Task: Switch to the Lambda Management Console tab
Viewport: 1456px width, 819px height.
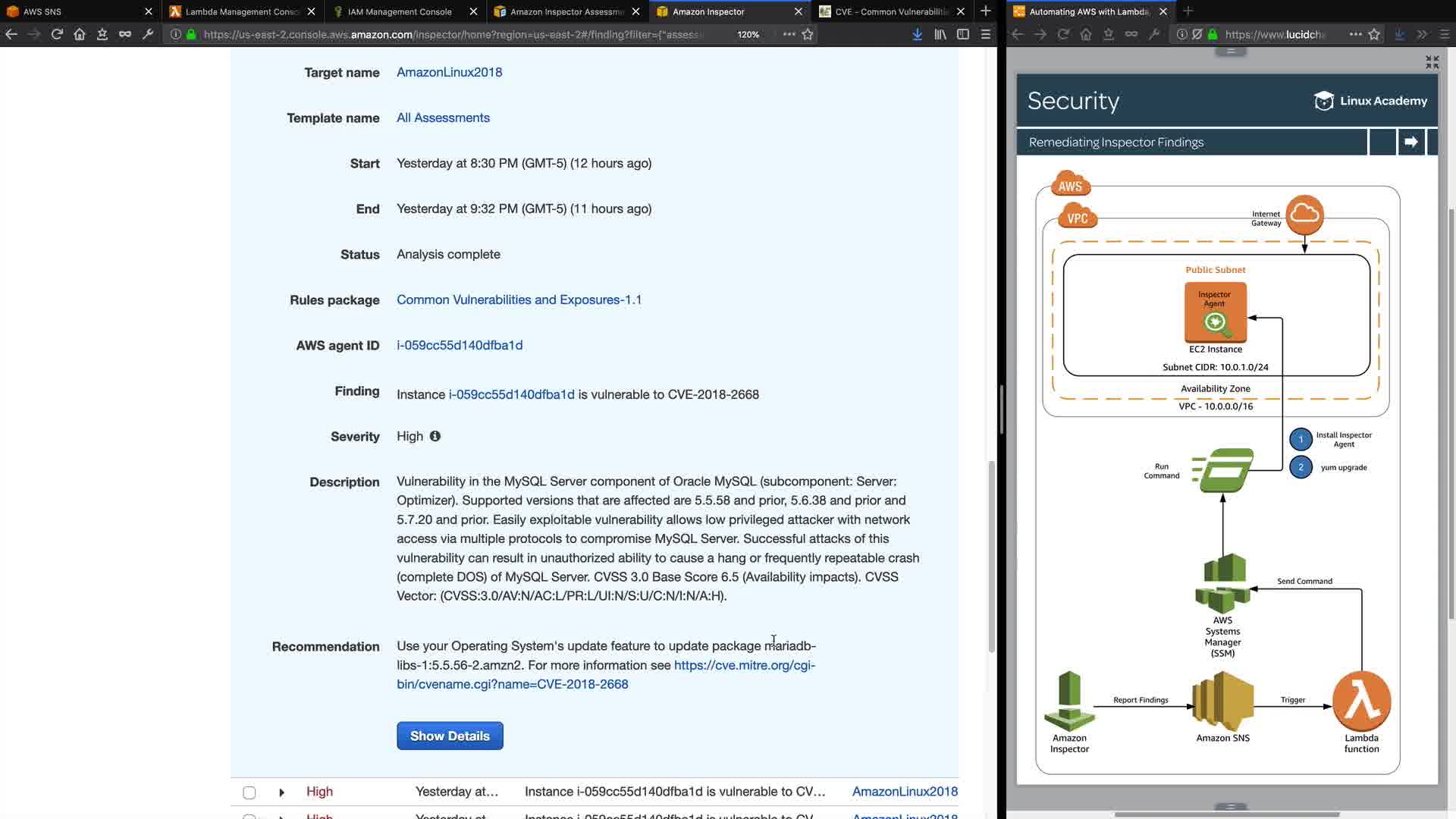Action: point(241,11)
